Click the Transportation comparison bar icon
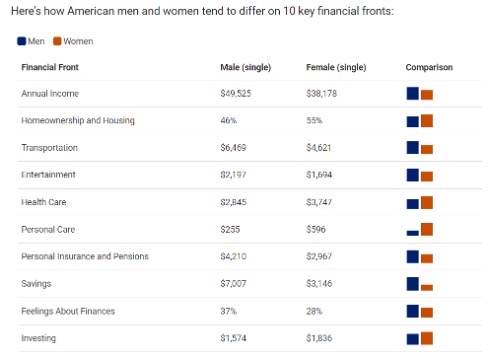The height and width of the screenshot is (360, 490). tap(420, 148)
